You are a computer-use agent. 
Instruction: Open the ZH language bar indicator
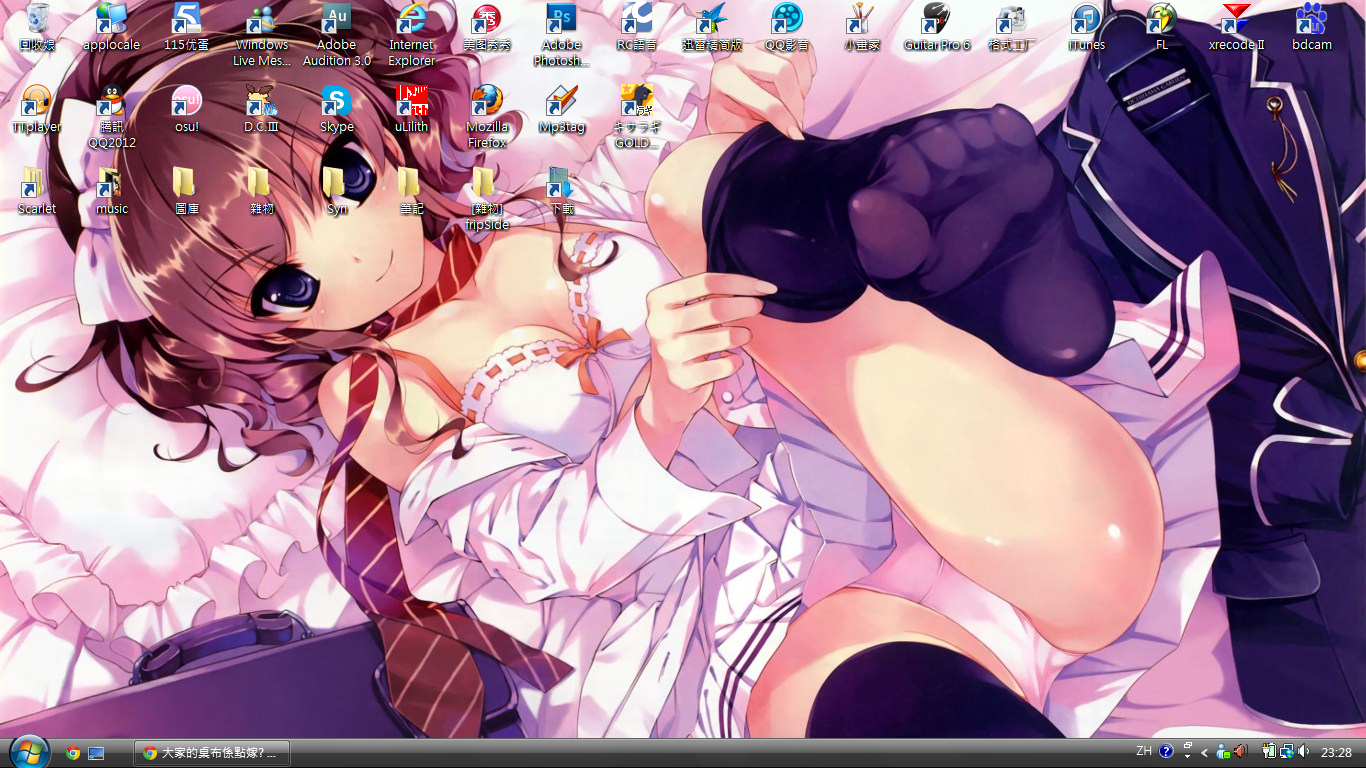click(1143, 751)
